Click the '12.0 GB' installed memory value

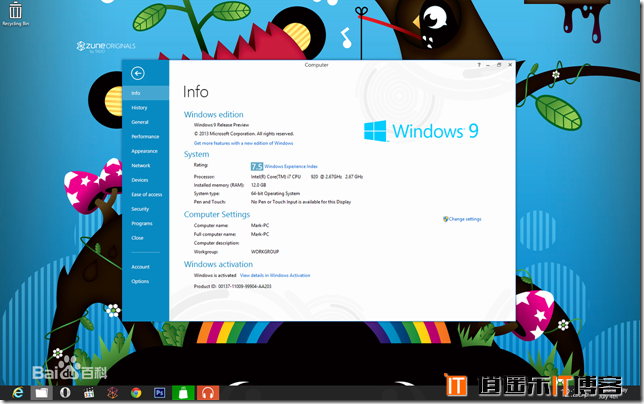tap(259, 185)
